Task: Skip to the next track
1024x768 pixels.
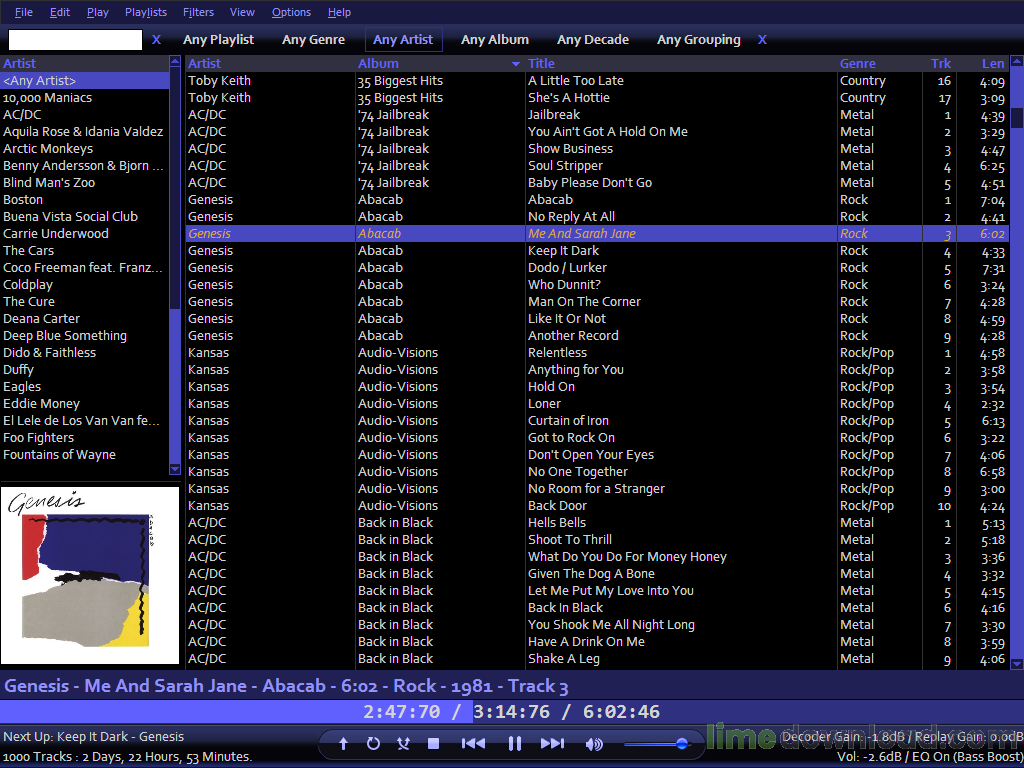Action: (x=552, y=743)
